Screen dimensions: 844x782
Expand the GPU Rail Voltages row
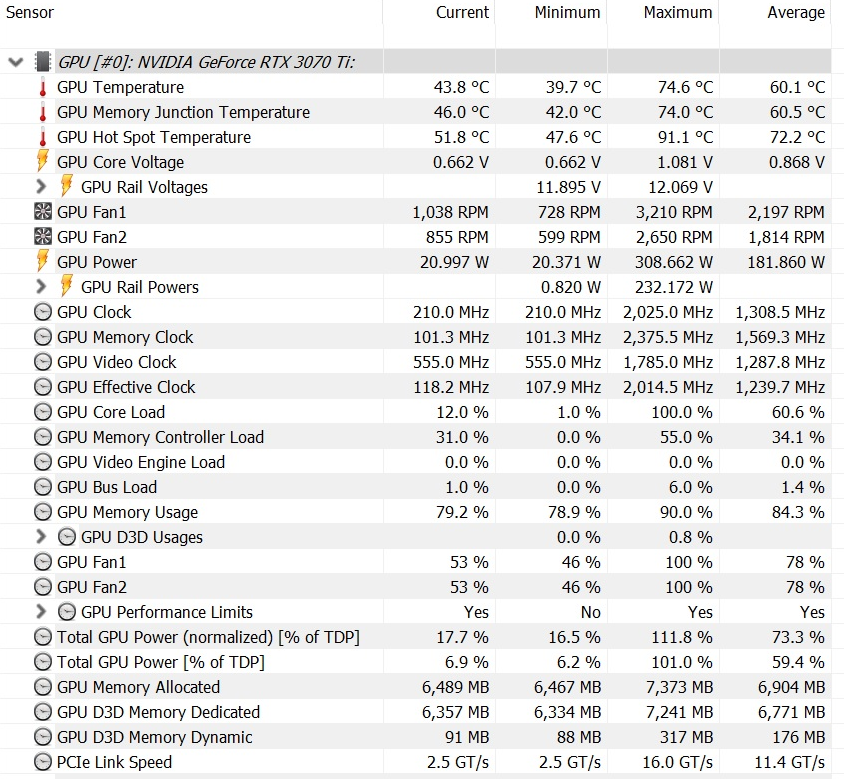pos(41,187)
